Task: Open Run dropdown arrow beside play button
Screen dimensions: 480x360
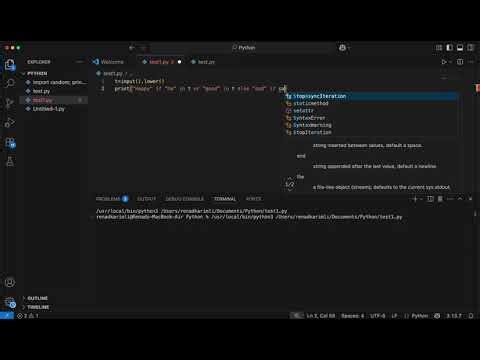Action: [450, 62]
